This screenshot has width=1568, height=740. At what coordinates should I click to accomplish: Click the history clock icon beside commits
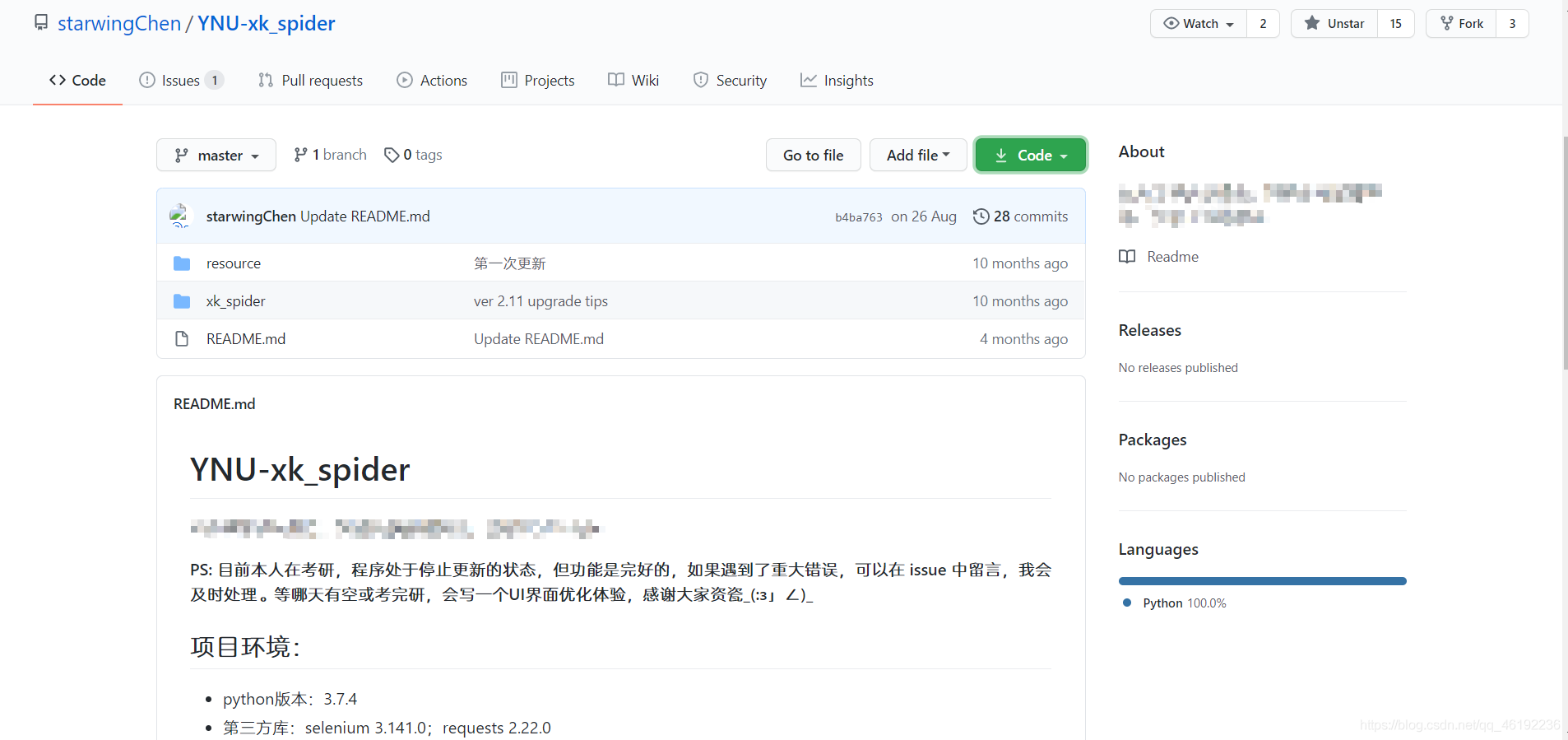point(981,216)
